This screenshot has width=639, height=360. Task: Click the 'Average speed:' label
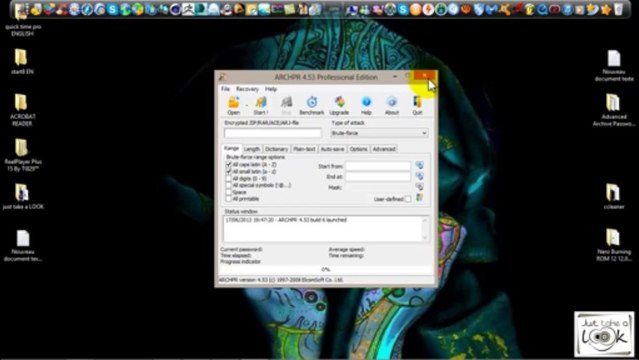click(346, 249)
